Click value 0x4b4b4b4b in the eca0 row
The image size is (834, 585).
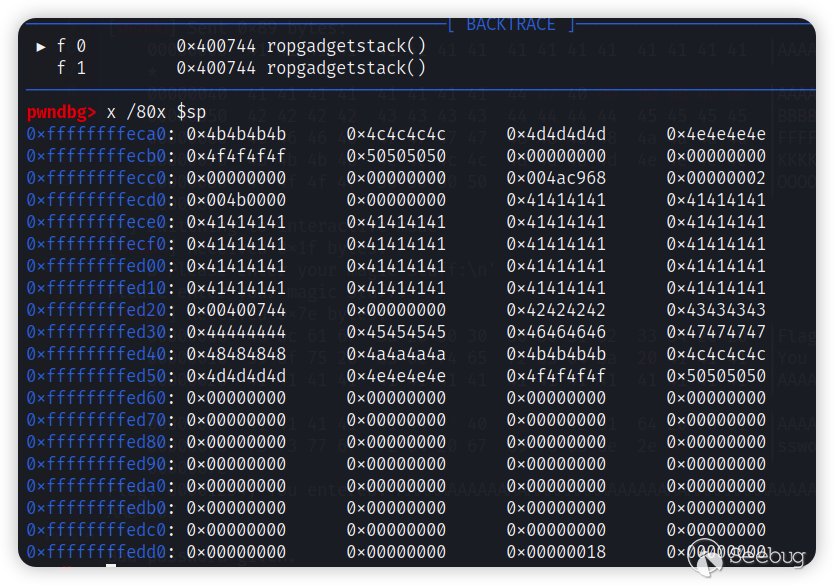coord(236,134)
